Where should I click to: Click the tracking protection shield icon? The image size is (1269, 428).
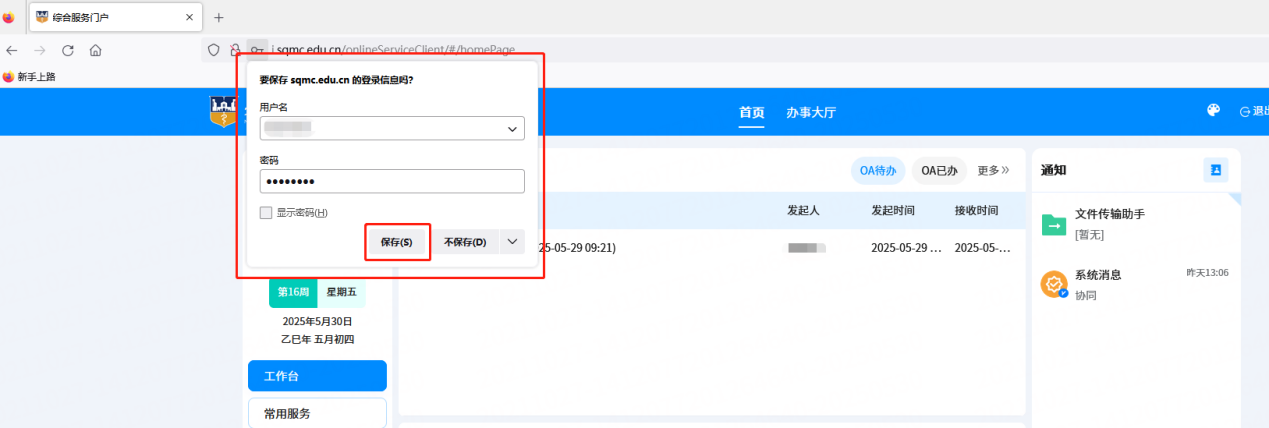[213, 50]
